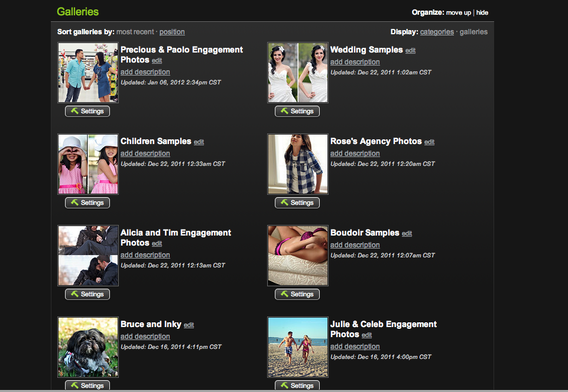Open the Bruce and Inky dog thumbnail

pyautogui.click(x=88, y=347)
